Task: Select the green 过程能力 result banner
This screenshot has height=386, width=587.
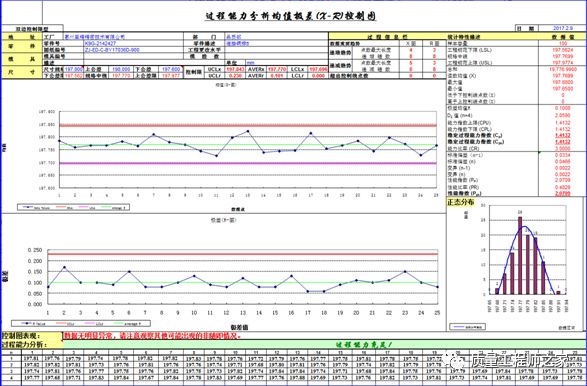Action: coord(325,345)
